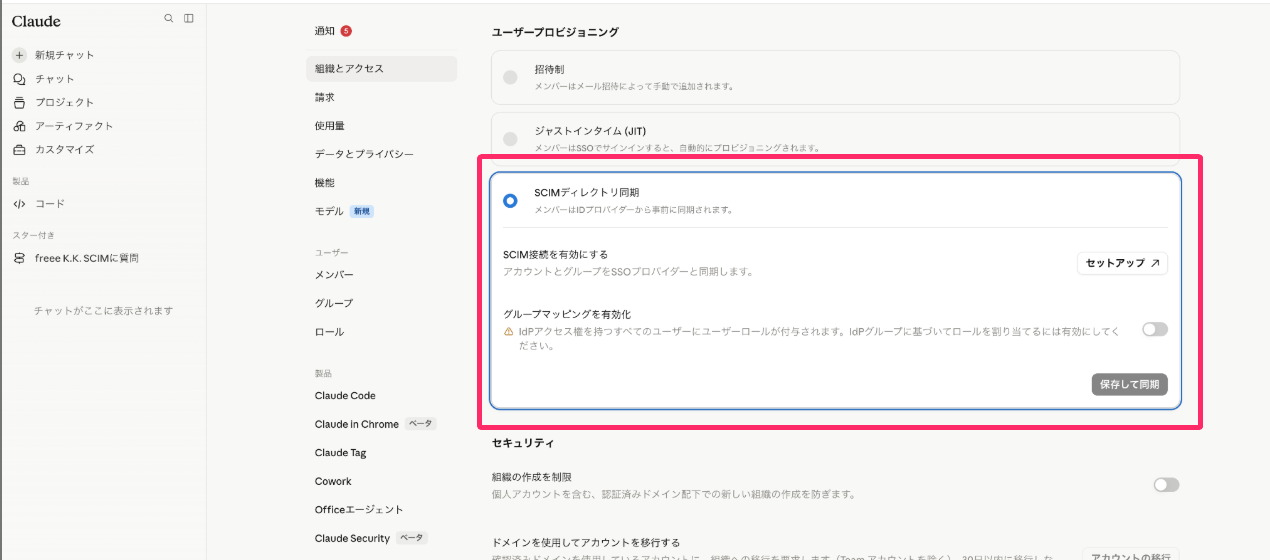Toggle 組織の作成を制限 switch
Viewport: 1270px width, 560px height.
point(1166,485)
